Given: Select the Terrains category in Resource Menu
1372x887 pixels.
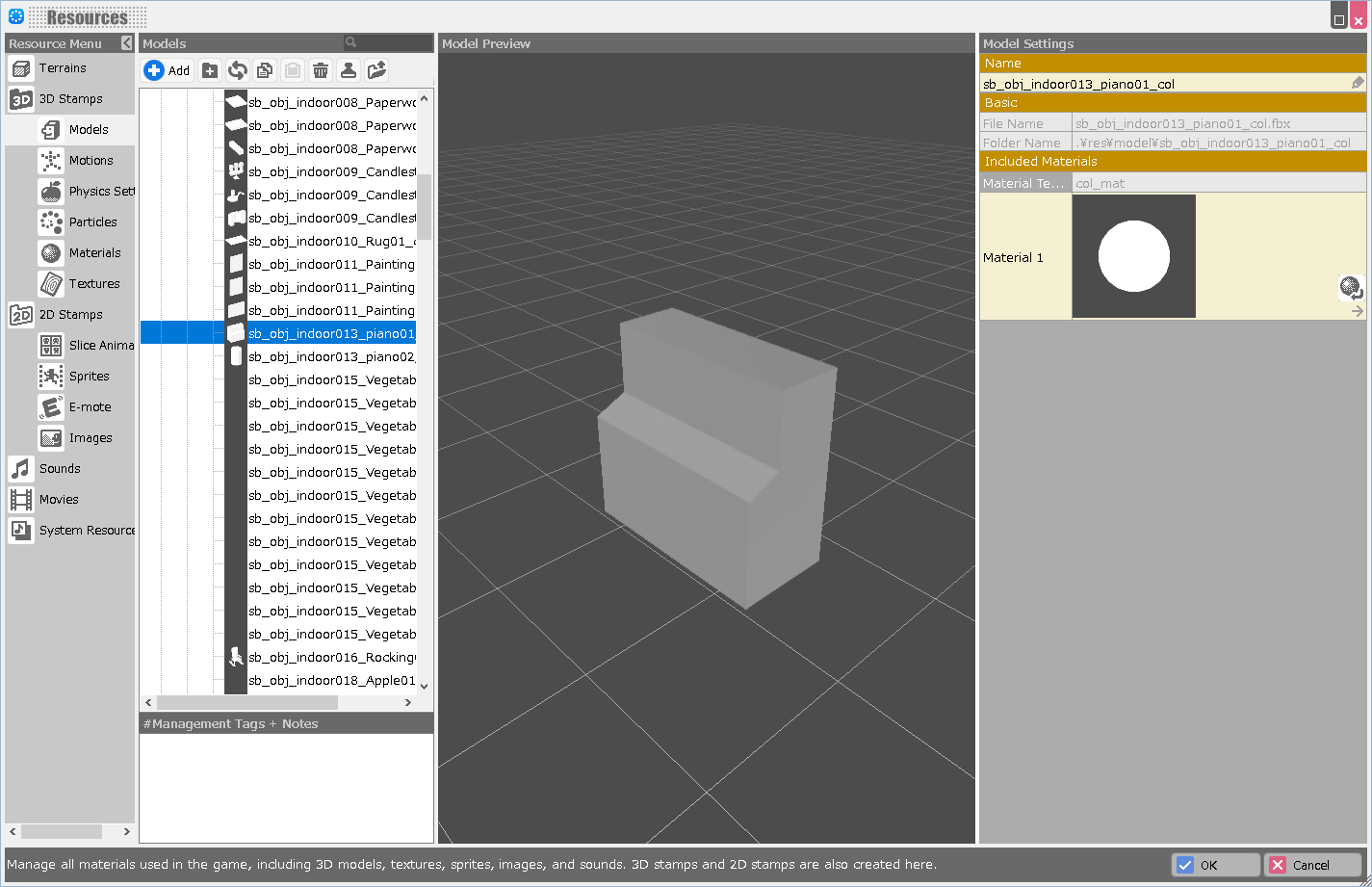Looking at the screenshot, I should tap(63, 68).
